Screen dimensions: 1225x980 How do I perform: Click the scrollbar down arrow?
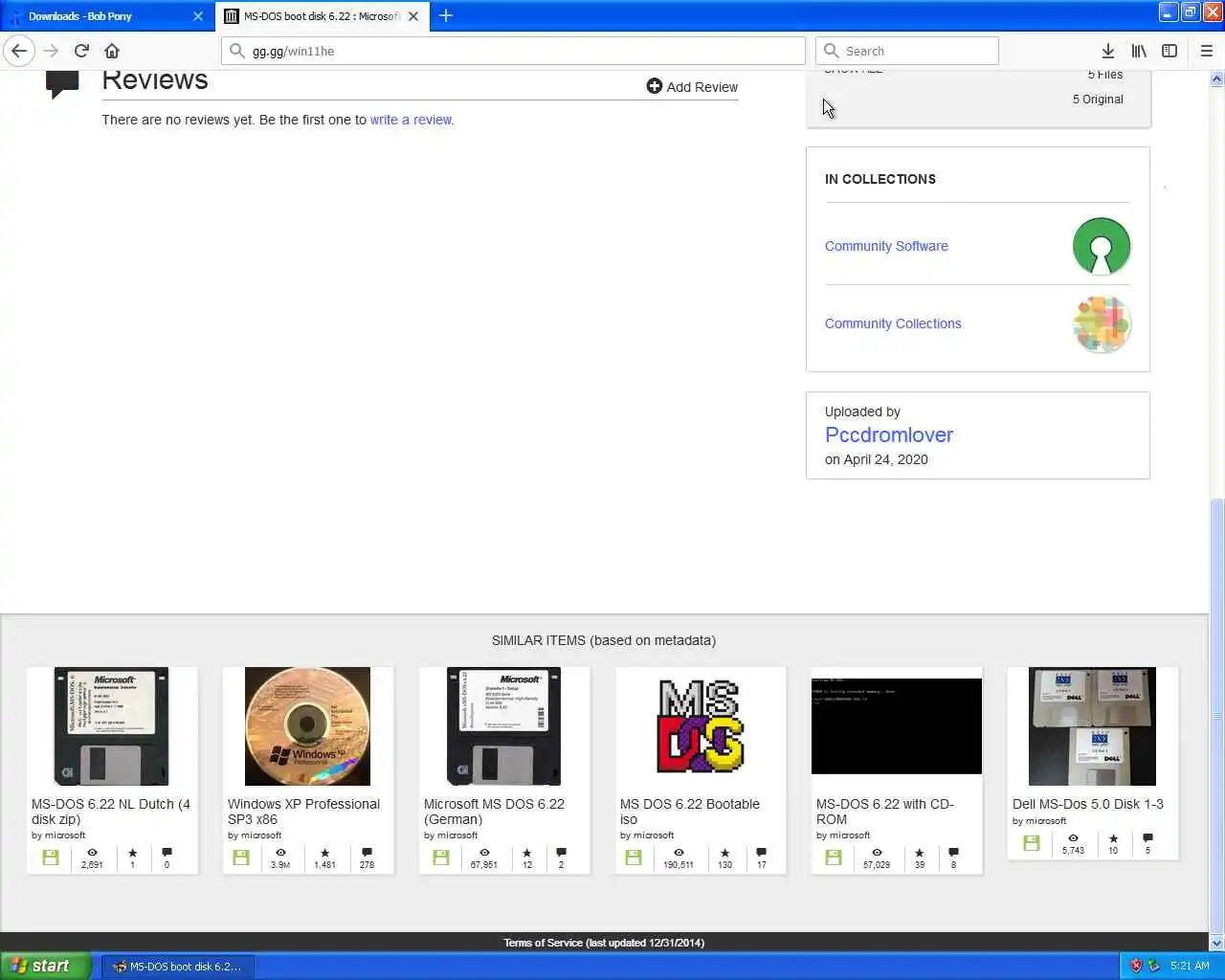[1217, 944]
